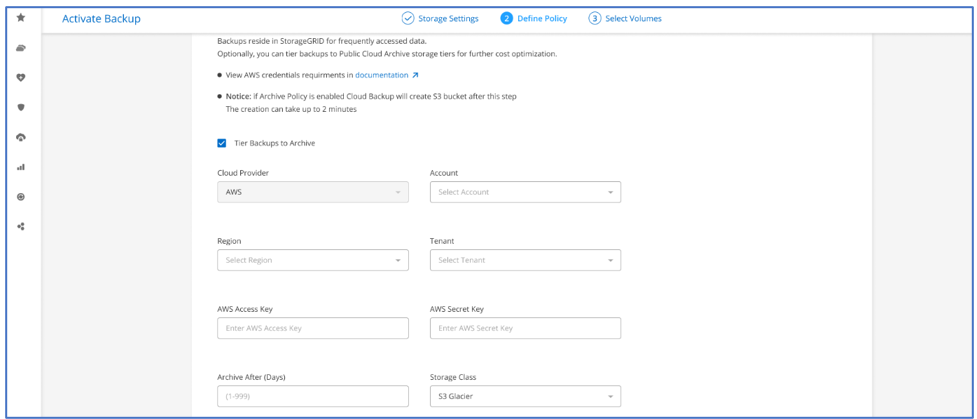This screenshot has height=419, width=977.
Task: Focus the AWS Secret Key input field
Action: (525, 328)
